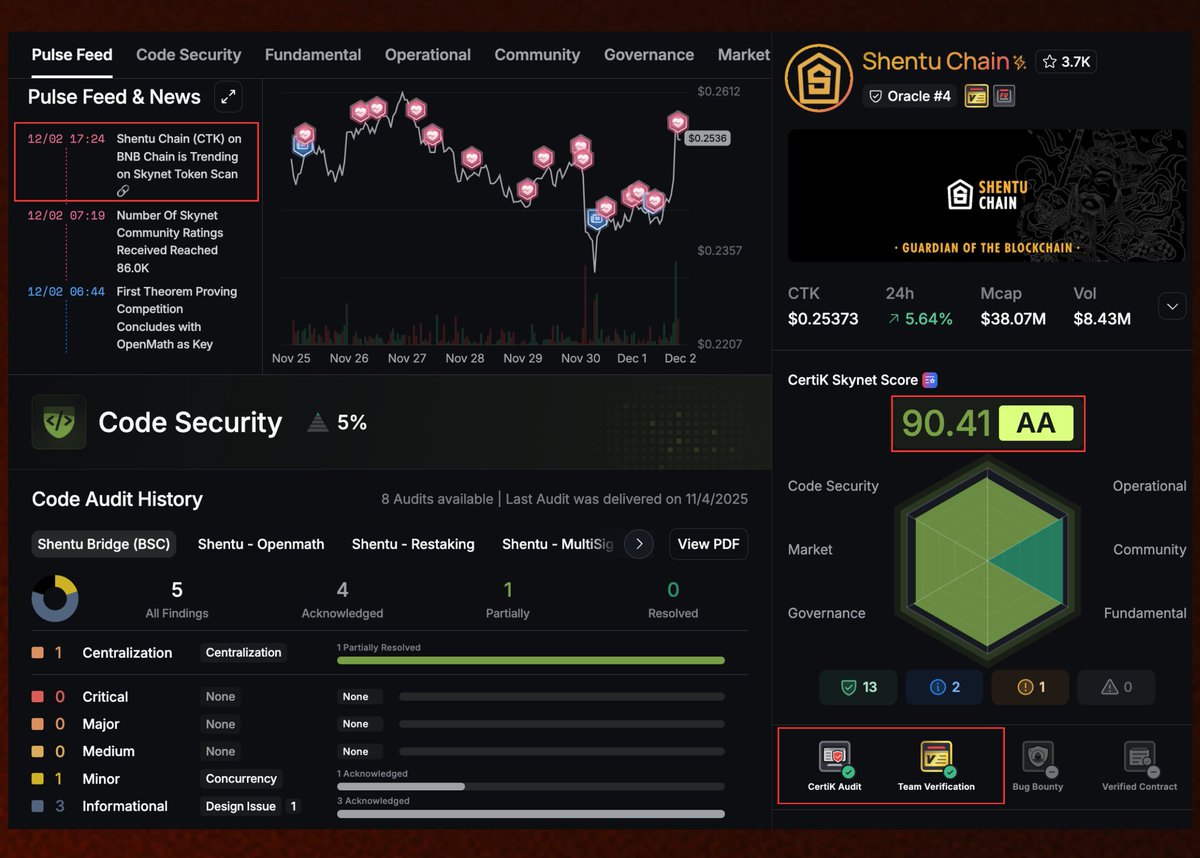1200x858 pixels.
Task: Click the 0 Resolved count
Action: [x=673, y=590]
